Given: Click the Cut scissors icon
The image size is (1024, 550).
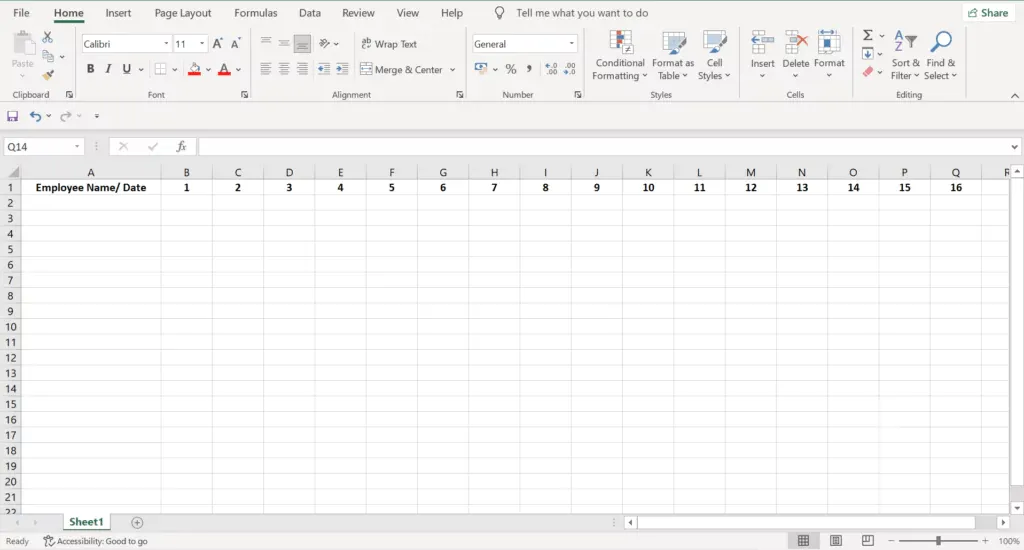Looking at the screenshot, I should pyautogui.click(x=48, y=38).
